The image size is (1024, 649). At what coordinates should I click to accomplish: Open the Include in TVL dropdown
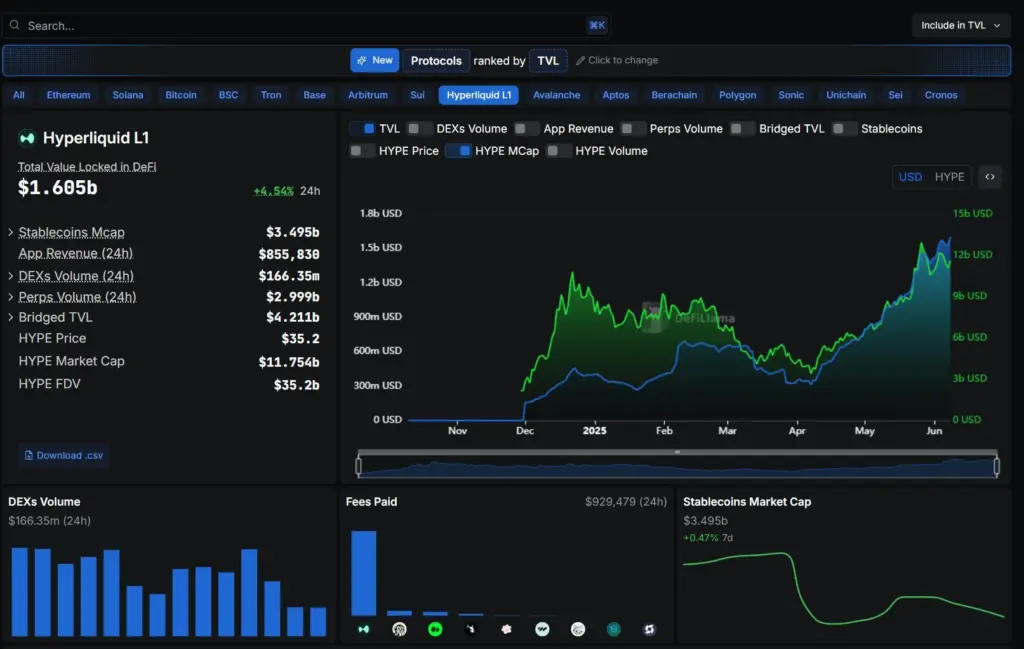pyautogui.click(x=960, y=25)
